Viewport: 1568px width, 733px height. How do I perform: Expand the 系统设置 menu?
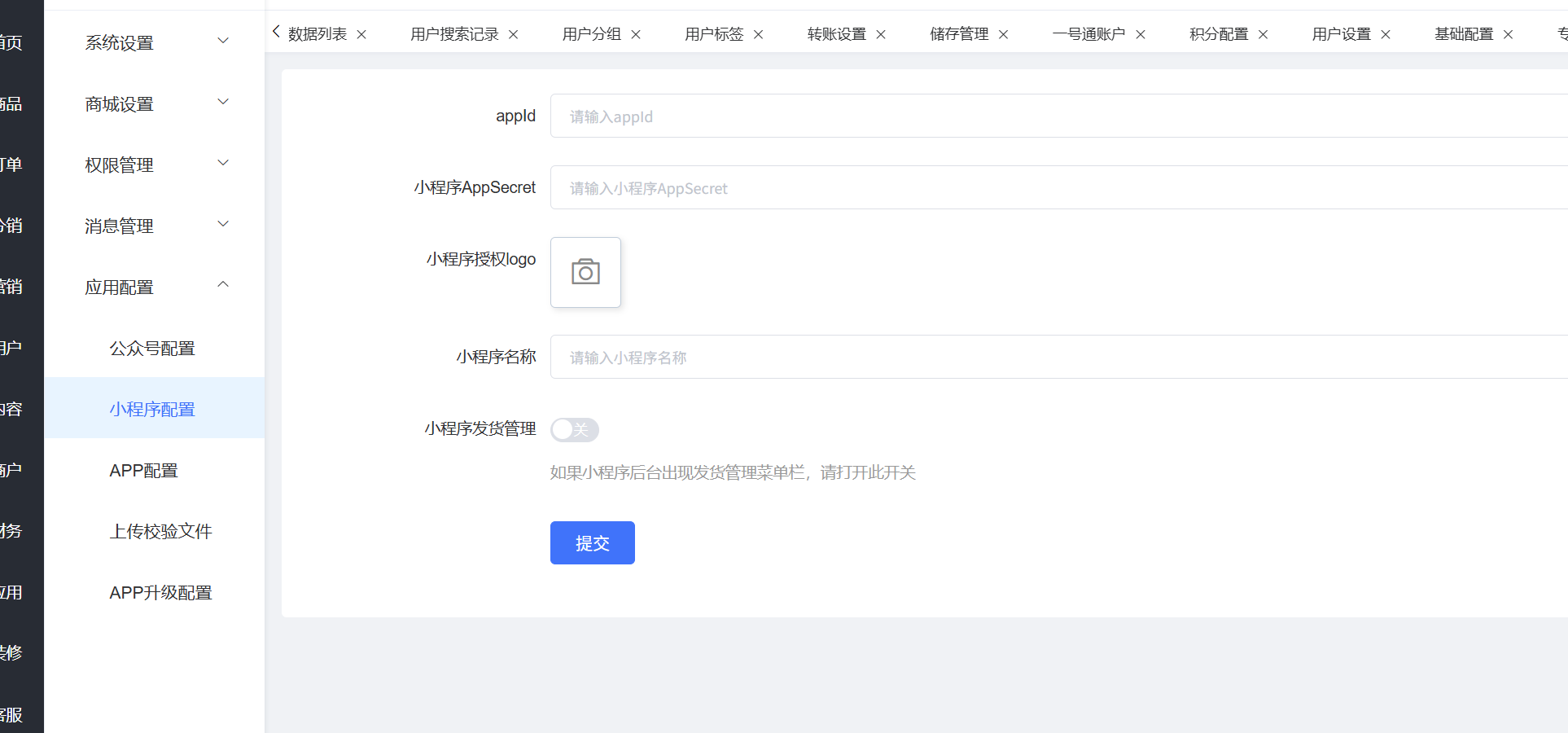tap(155, 42)
